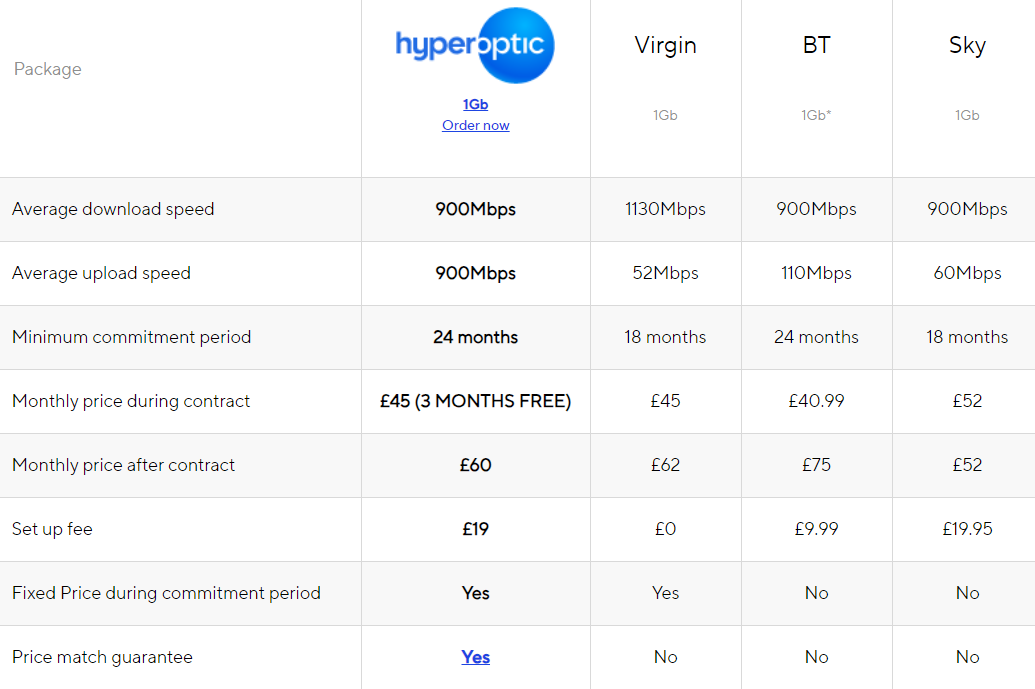The width and height of the screenshot is (1035, 689).
Task: Click the Fixed Price during commitment period label
Action: coord(166,593)
